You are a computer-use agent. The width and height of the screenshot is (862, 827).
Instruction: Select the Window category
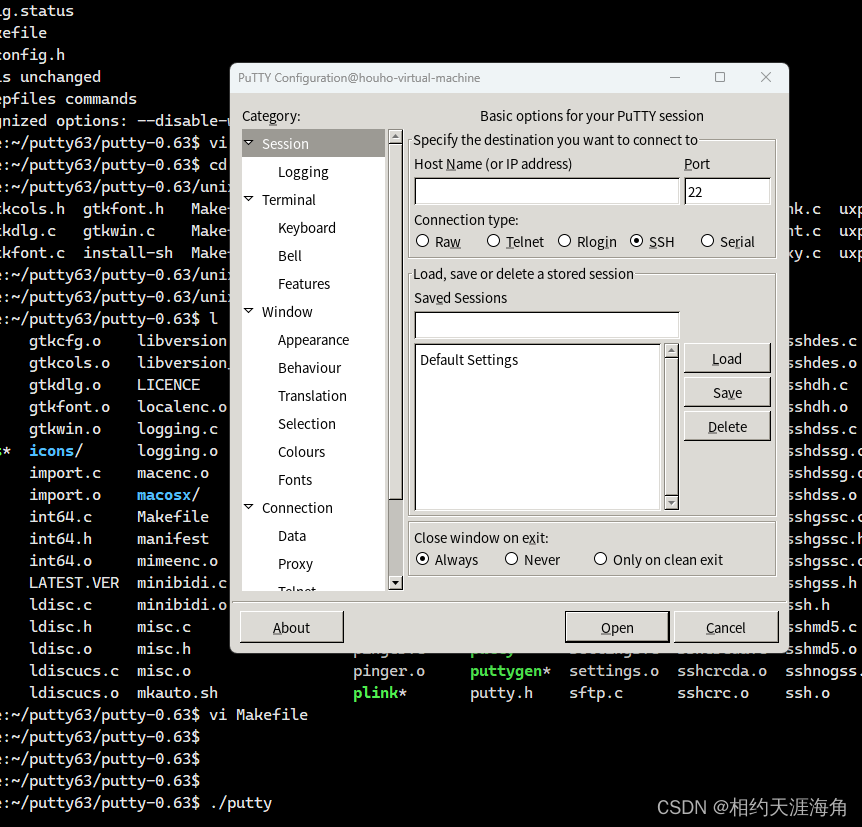click(287, 312)
